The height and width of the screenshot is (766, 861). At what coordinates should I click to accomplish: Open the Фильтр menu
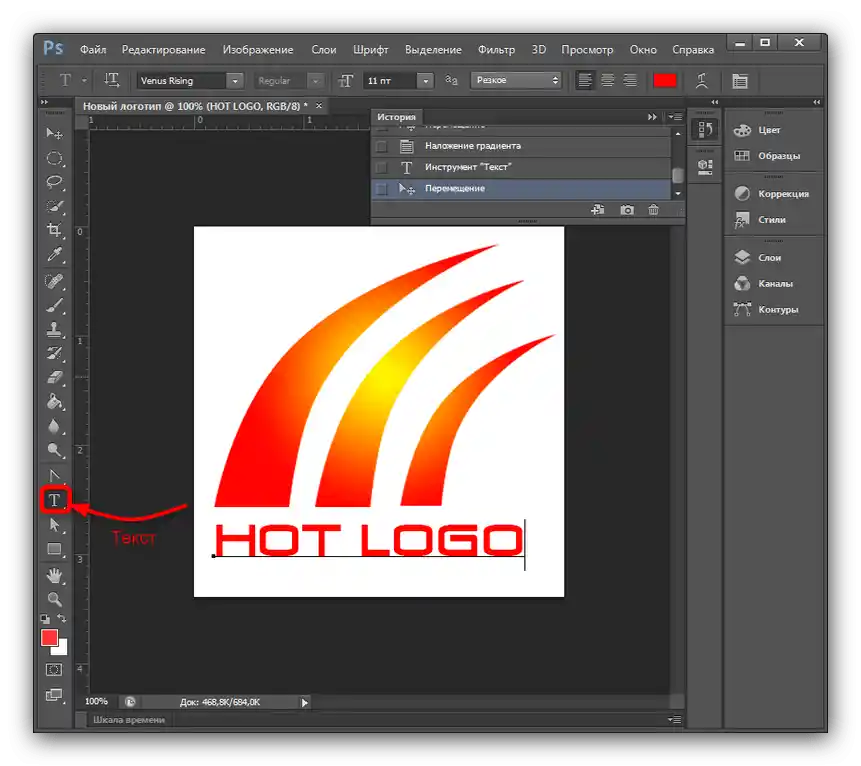[x=496, y=49]
